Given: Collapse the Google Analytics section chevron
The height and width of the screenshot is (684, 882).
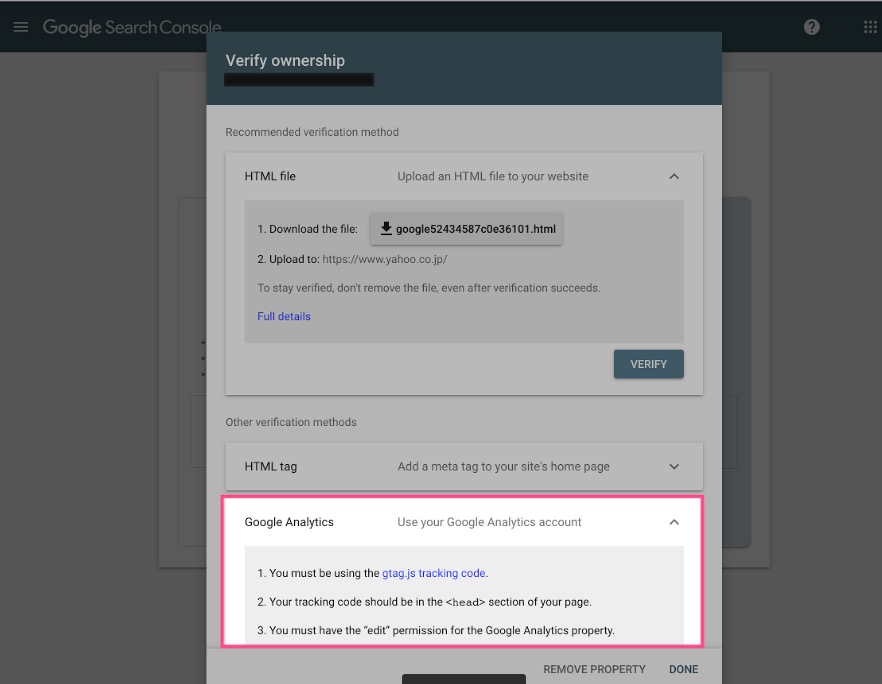Looking at the screenshot, I should click(674, 523).
